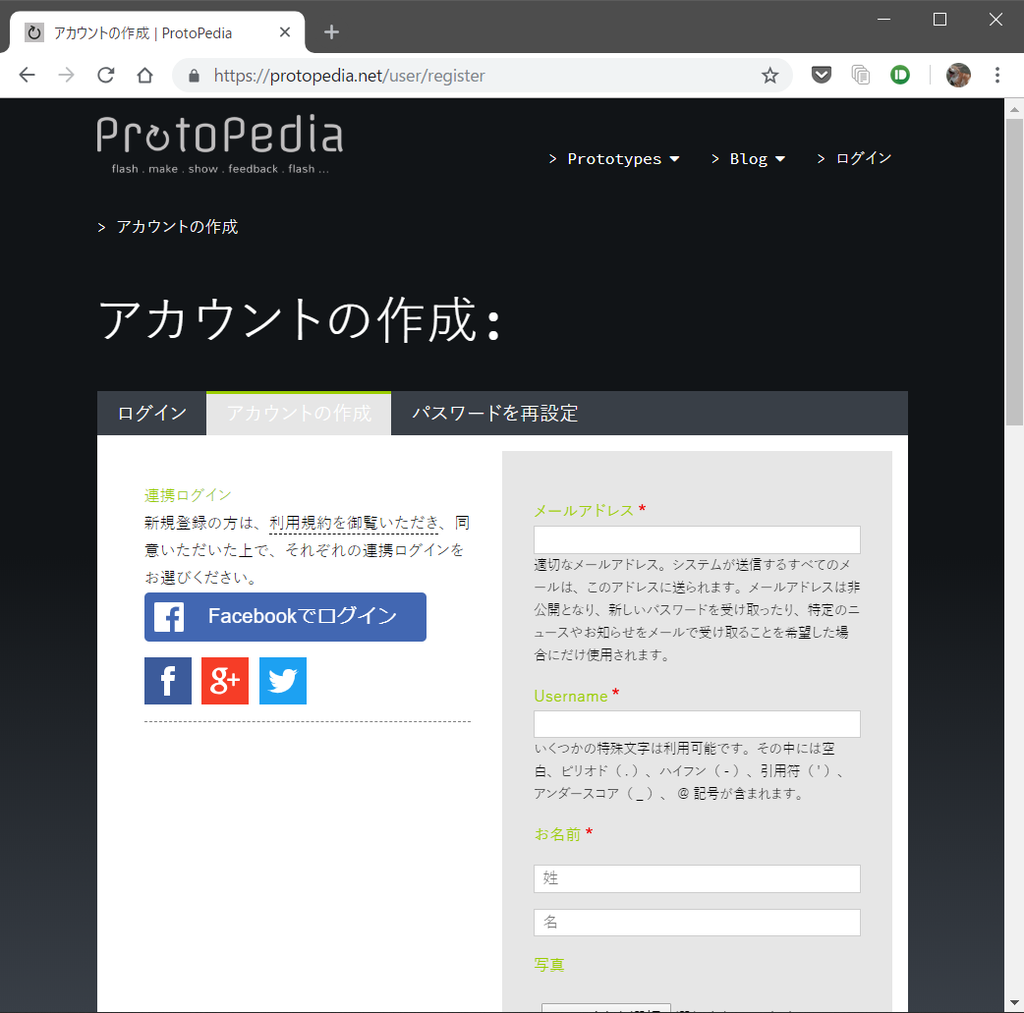Screen dimensions: 1024x1013
Task: Open Chrome's three-dot menu
Action: click(997, 75)
